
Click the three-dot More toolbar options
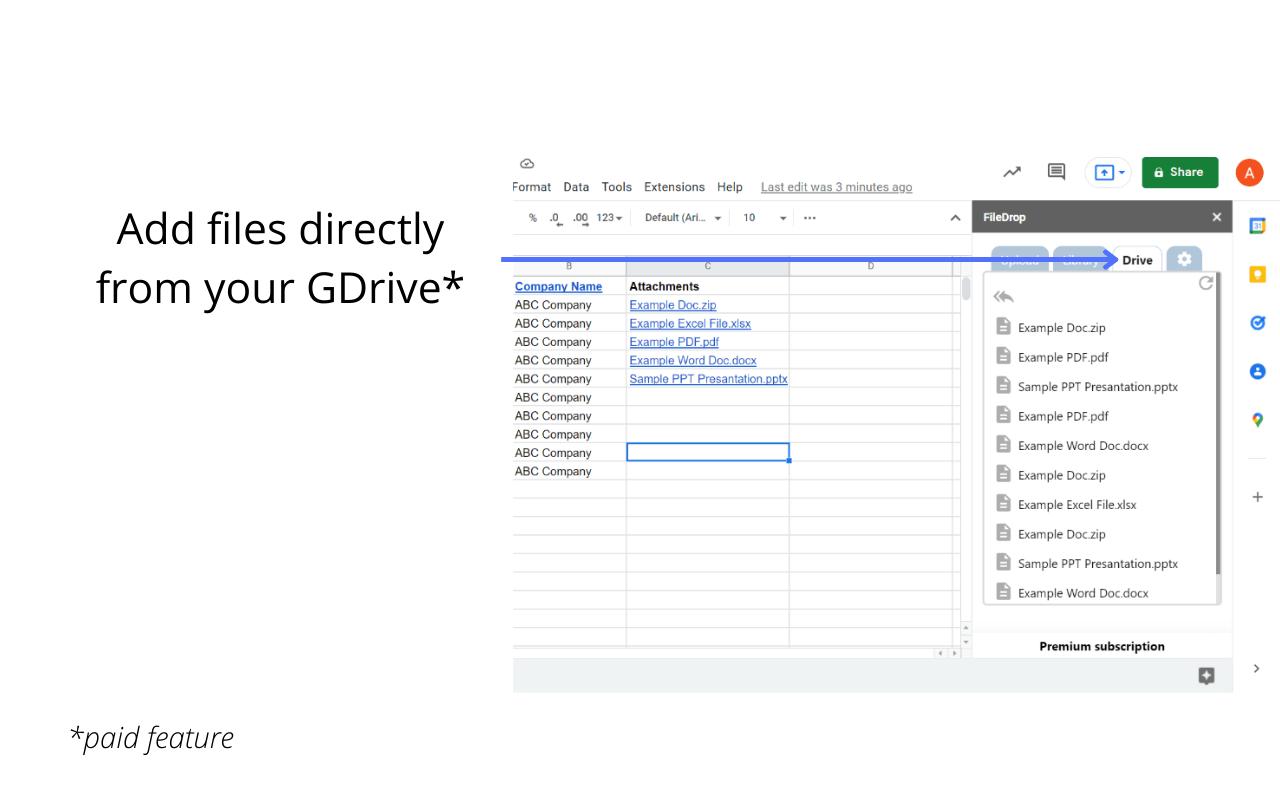[x=810, y=218]
